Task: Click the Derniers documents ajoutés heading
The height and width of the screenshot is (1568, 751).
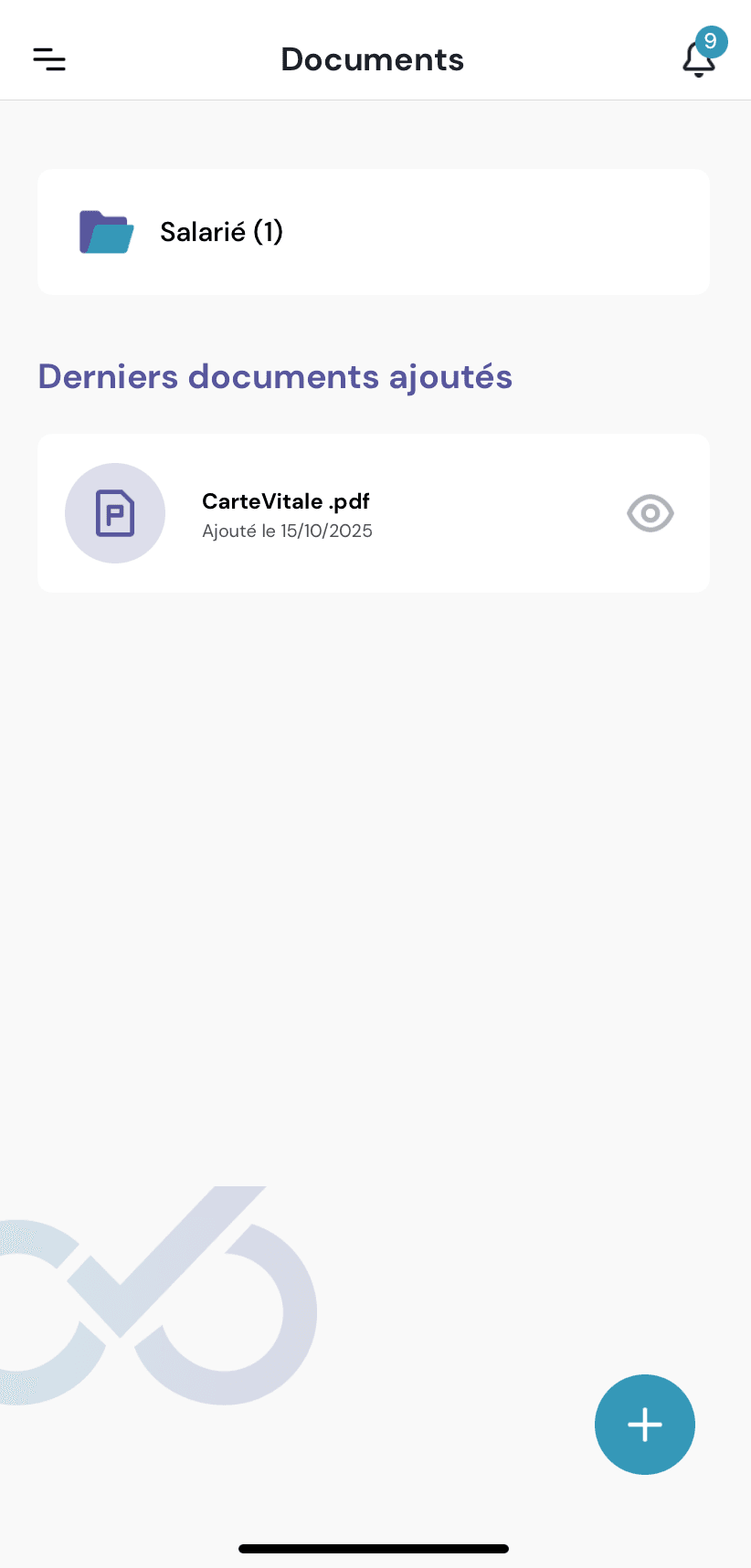Action: [x=275, y=376]
